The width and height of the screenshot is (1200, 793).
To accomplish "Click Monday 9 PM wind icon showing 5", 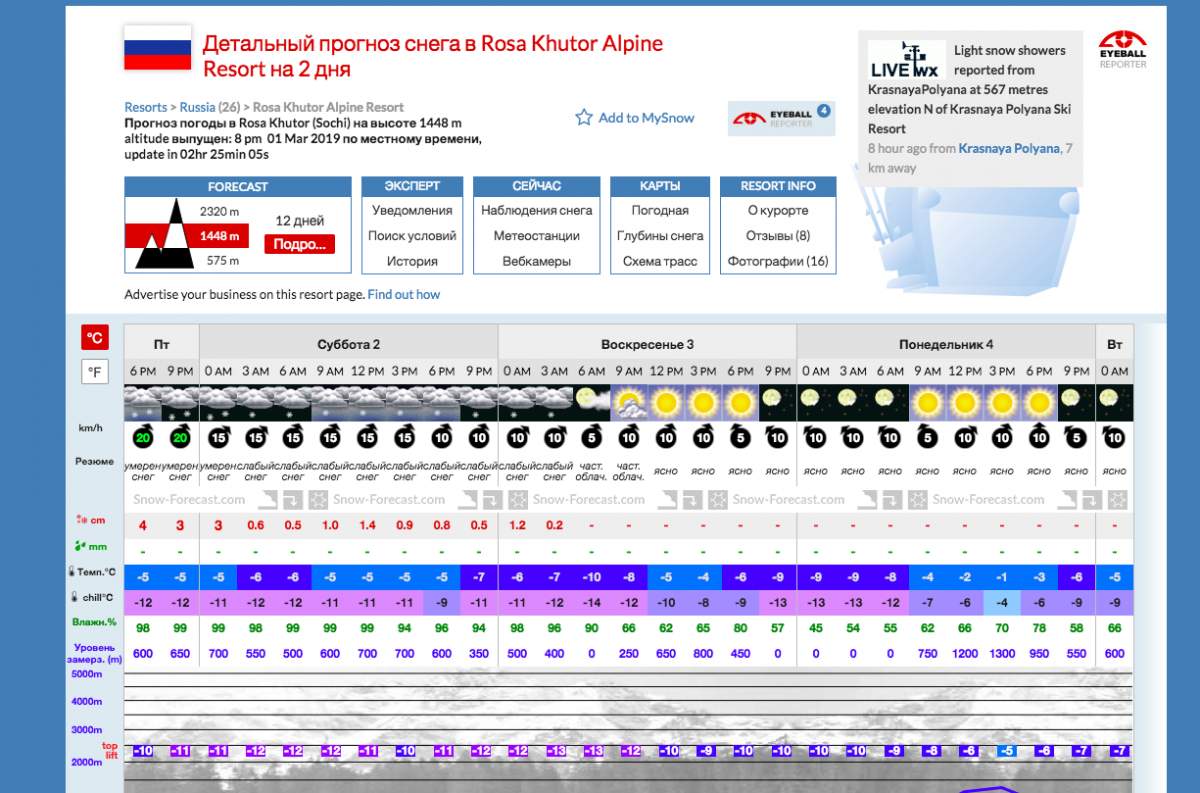I will point(1076,437).
